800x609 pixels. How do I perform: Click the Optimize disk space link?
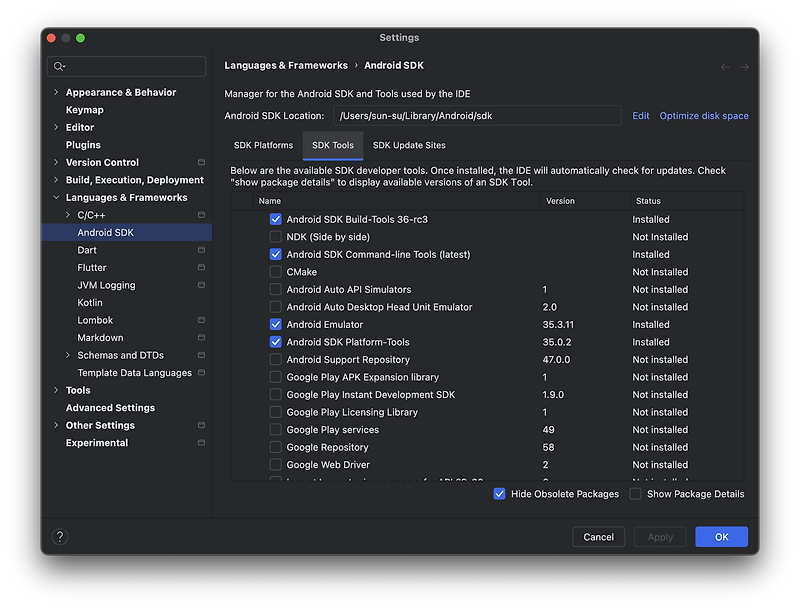[704, 115]
